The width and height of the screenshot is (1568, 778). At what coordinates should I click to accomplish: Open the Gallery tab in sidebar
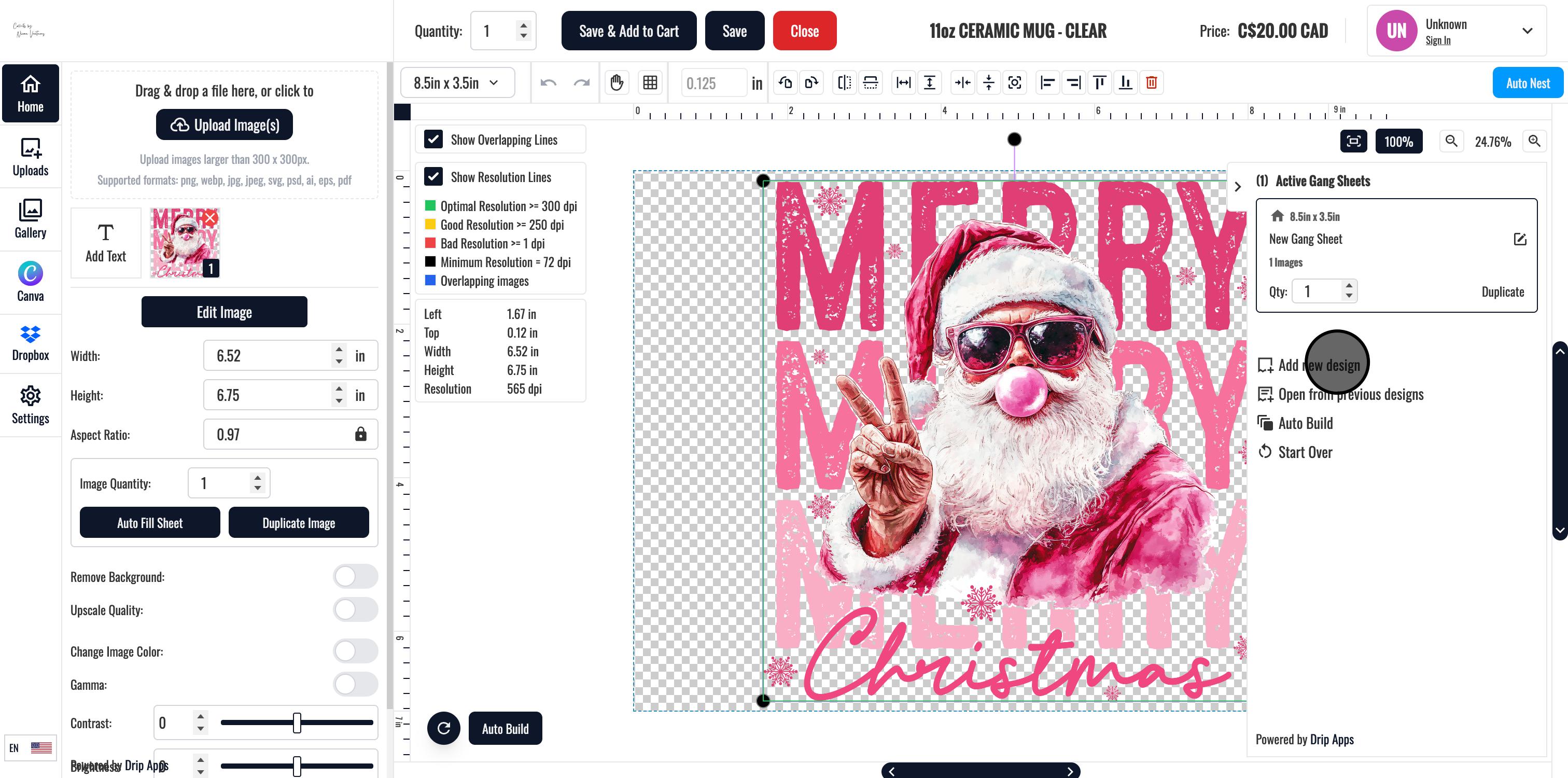[31, 218]
